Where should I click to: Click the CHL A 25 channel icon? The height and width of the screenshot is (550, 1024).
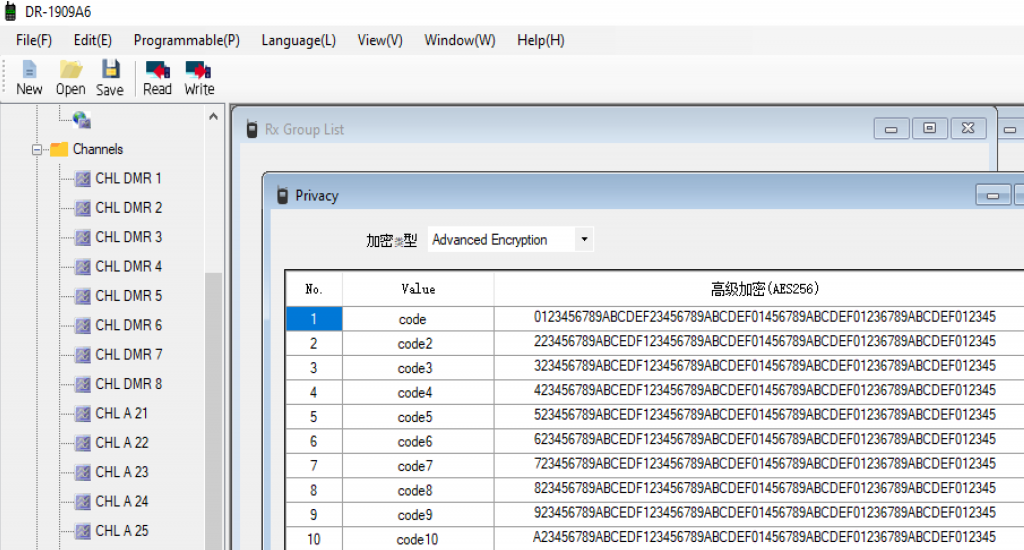83,531
